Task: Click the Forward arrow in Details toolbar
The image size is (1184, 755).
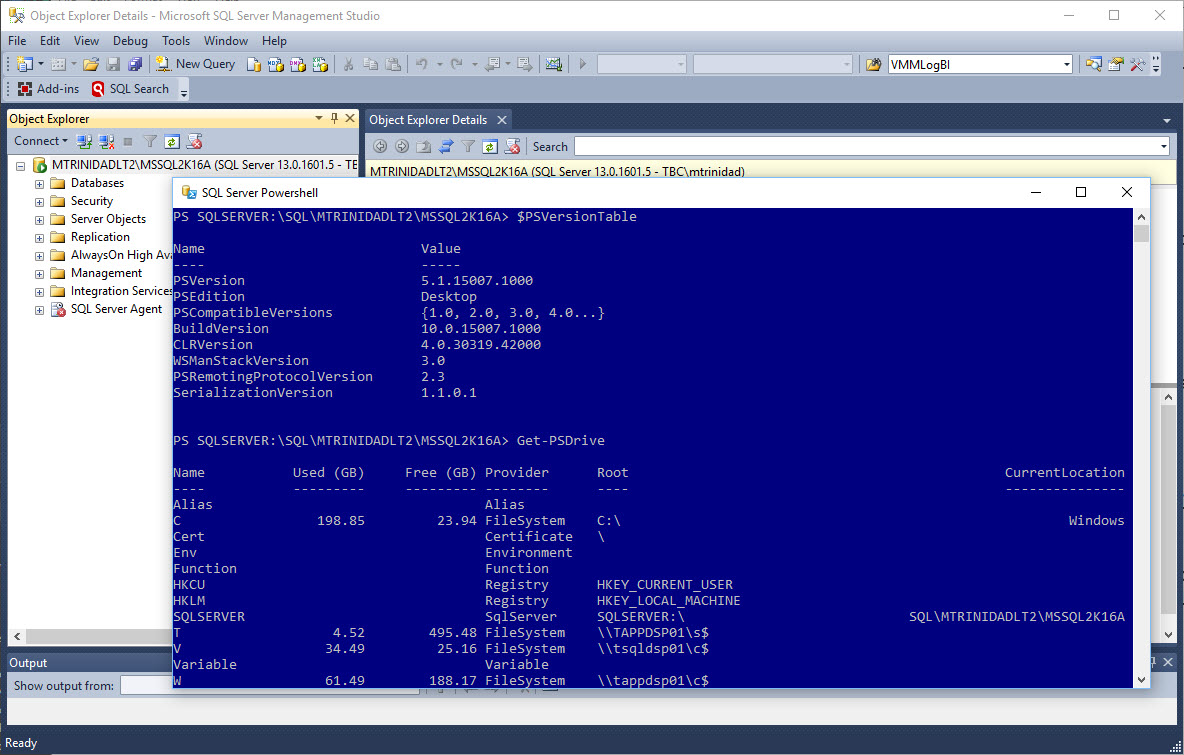Action: pyautogui.click(x=402, y=146)
